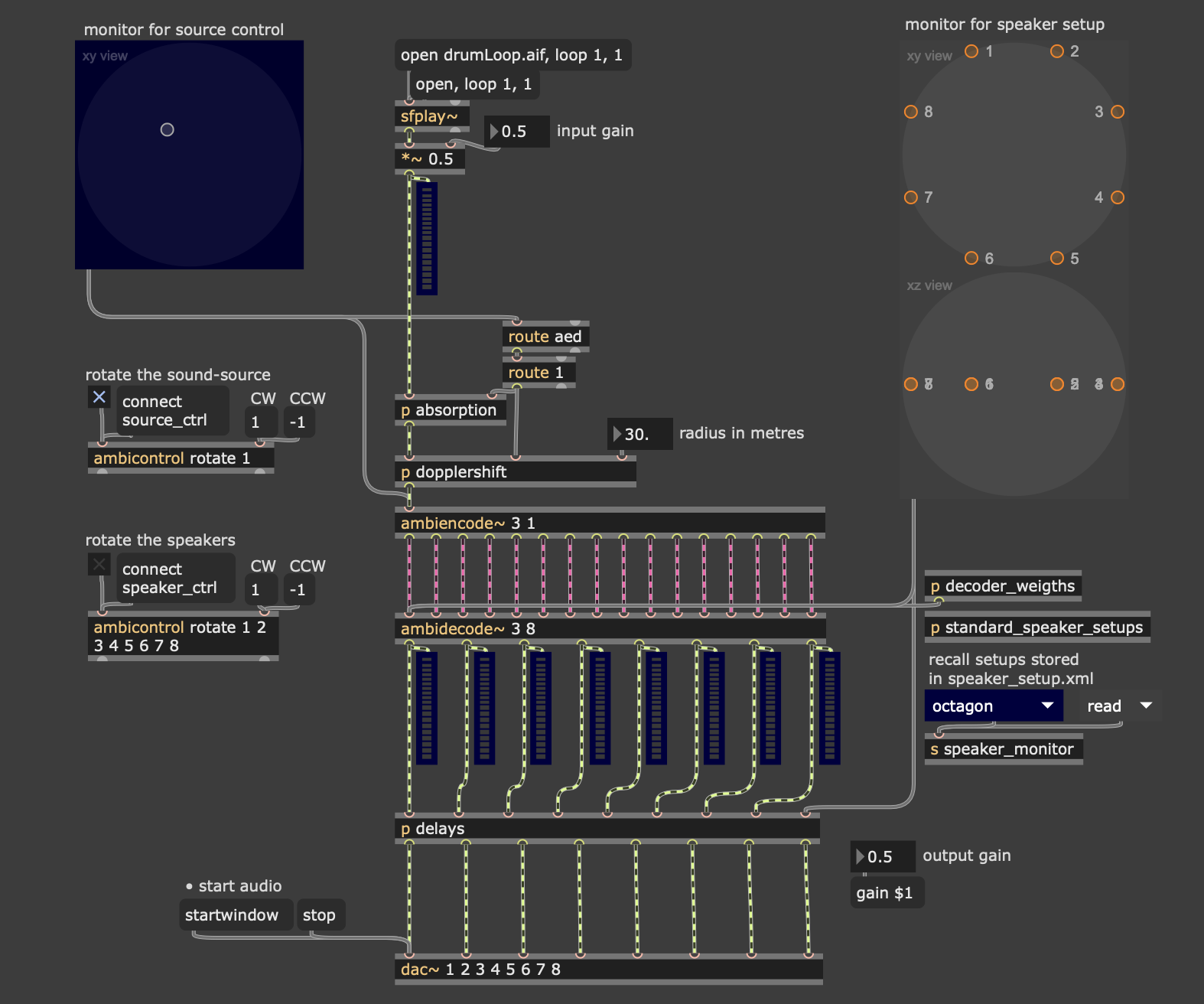Select the p decoder_weigths subpatcher
The width and height of the screenshot is (1204, 1004).
tap(1003, 586)
